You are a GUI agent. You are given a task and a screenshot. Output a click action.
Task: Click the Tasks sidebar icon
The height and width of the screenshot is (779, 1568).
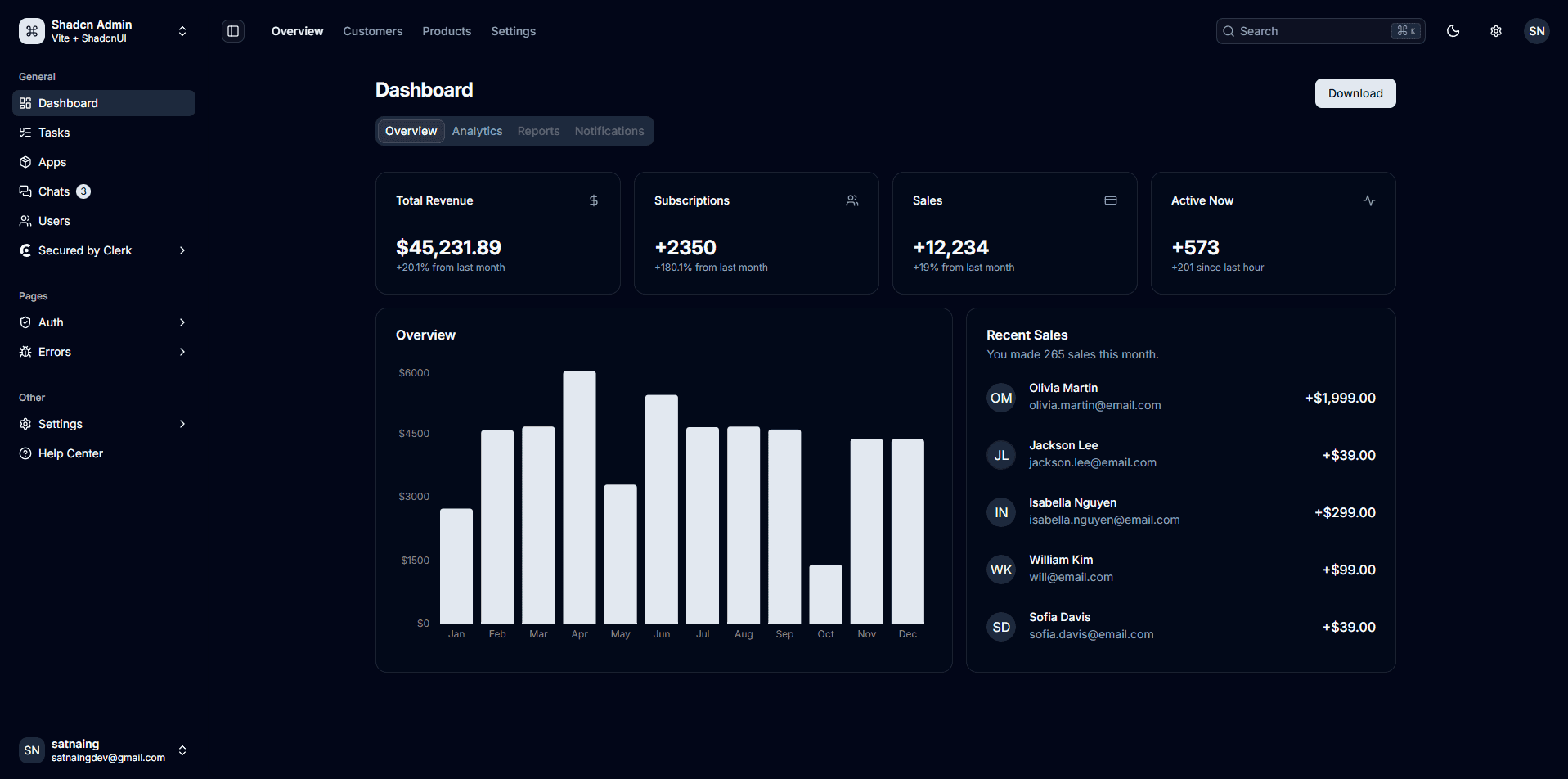[x=25, y=132]
